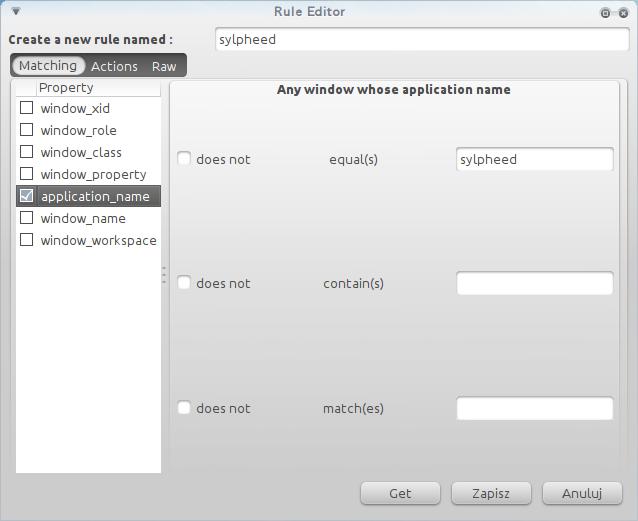Select the window_workspace row text

point(98,241)
